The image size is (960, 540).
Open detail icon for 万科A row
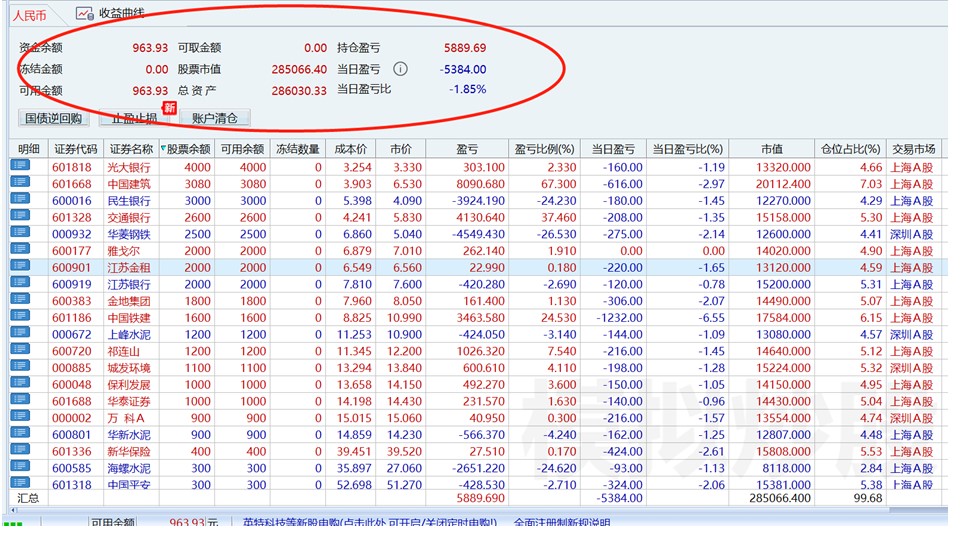(20, 418)
